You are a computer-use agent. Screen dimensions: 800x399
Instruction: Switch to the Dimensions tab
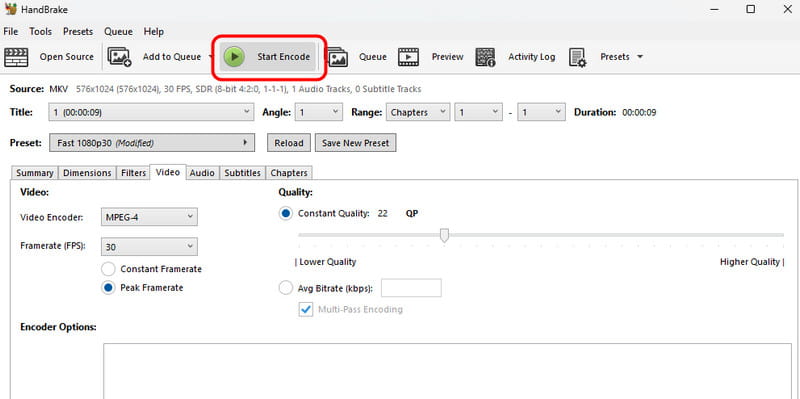click(87, 173)
